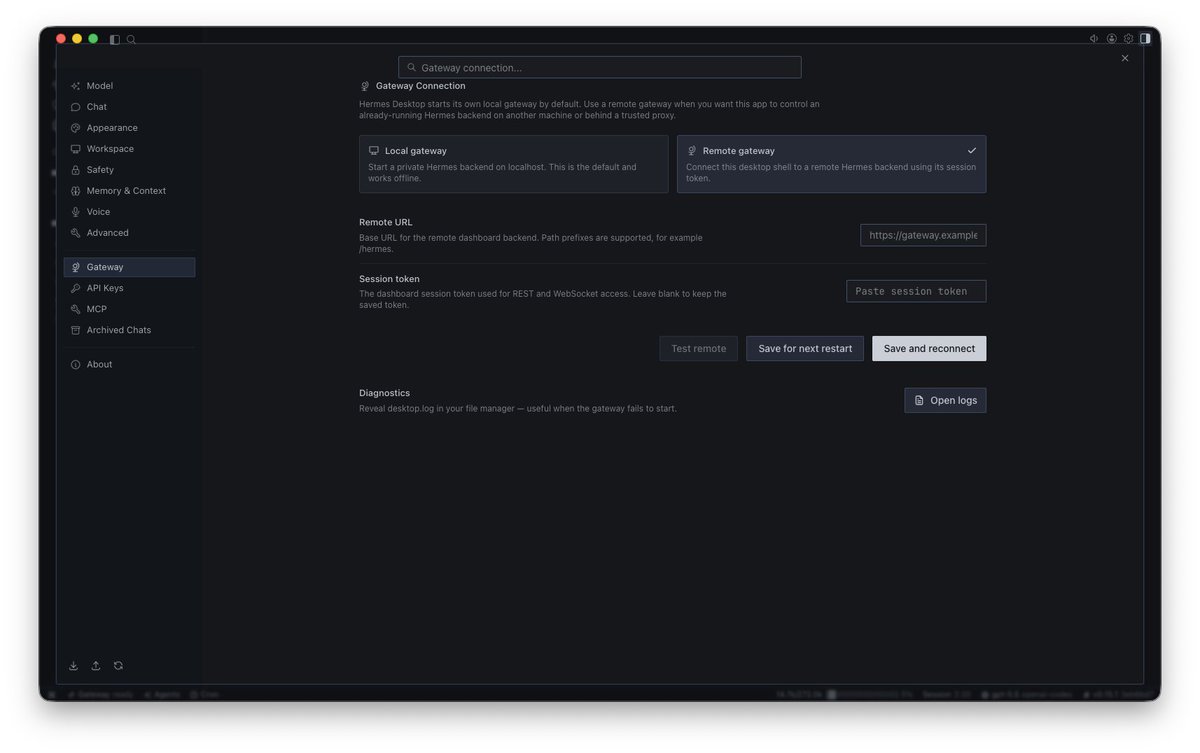The image size is (1200, 753).
Task: Click the Test remote button
Action: click(698, 348)
